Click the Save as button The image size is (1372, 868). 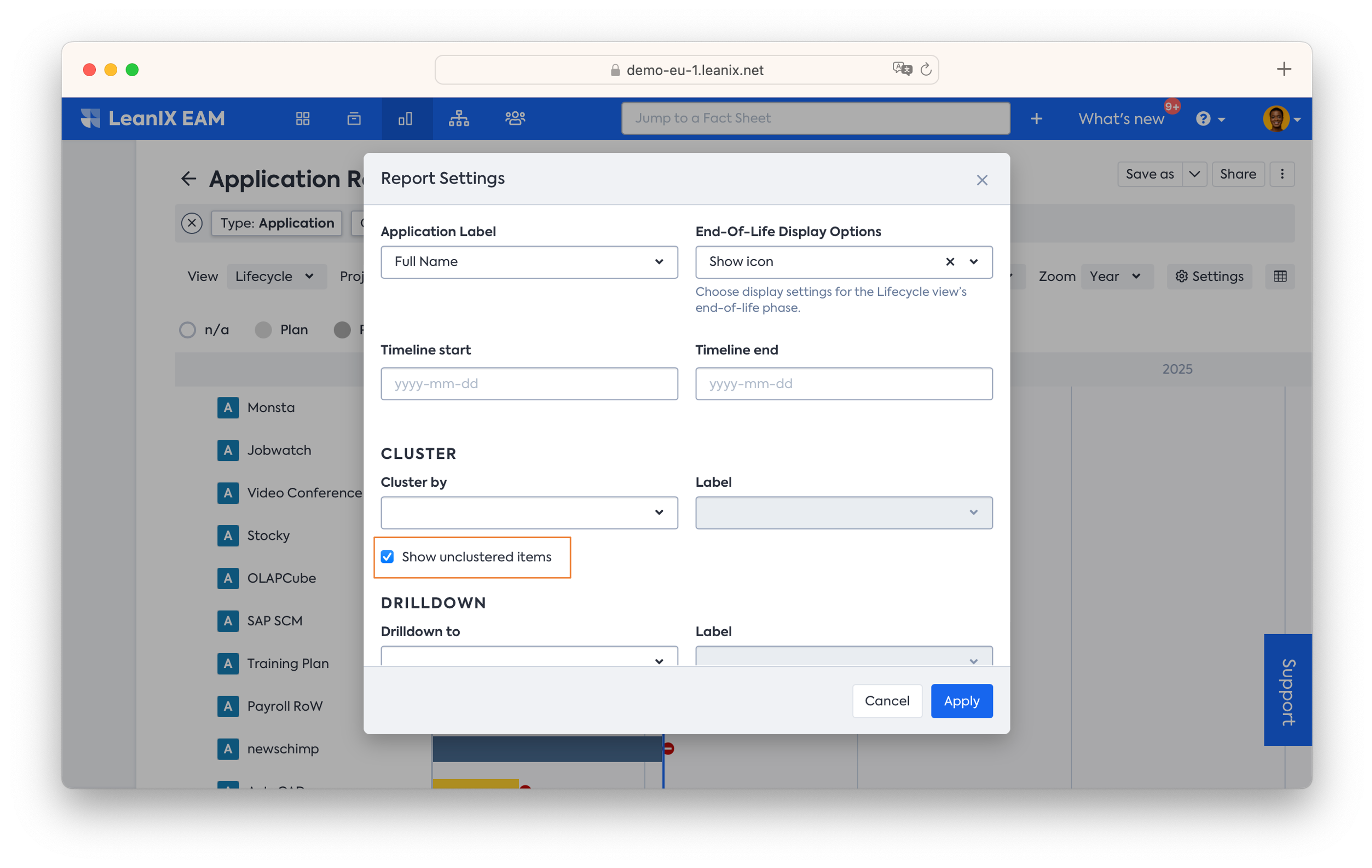[x=1149, y=174]
